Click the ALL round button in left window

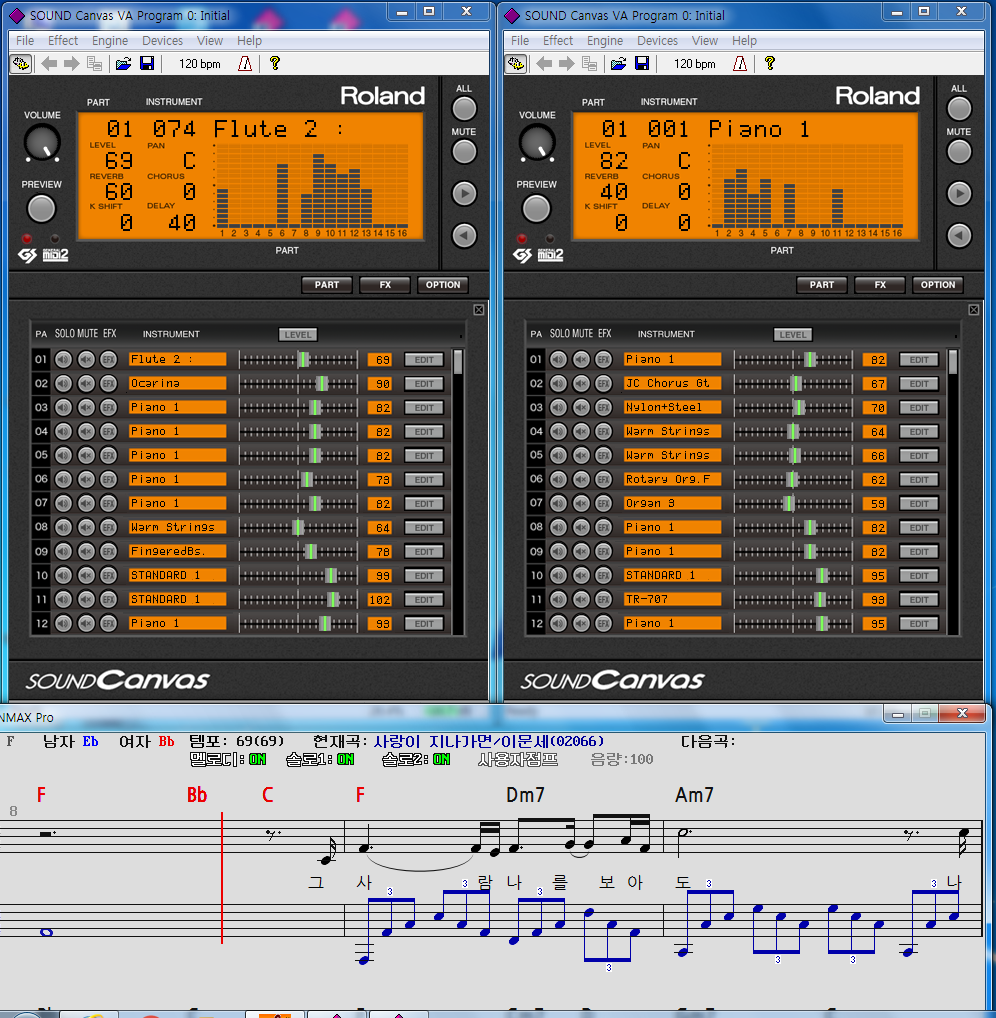click(464, 109)
